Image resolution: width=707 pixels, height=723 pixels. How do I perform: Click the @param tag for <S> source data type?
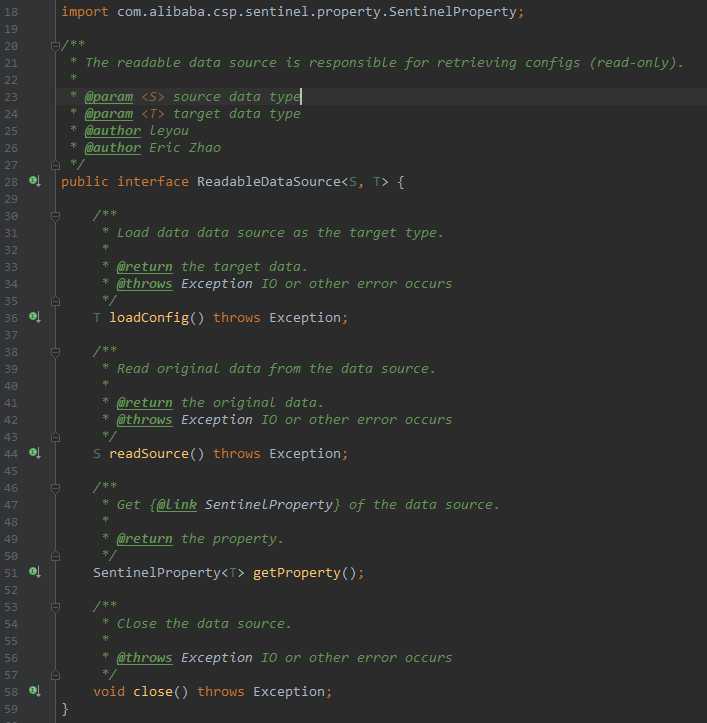click(x=109, y=97)
